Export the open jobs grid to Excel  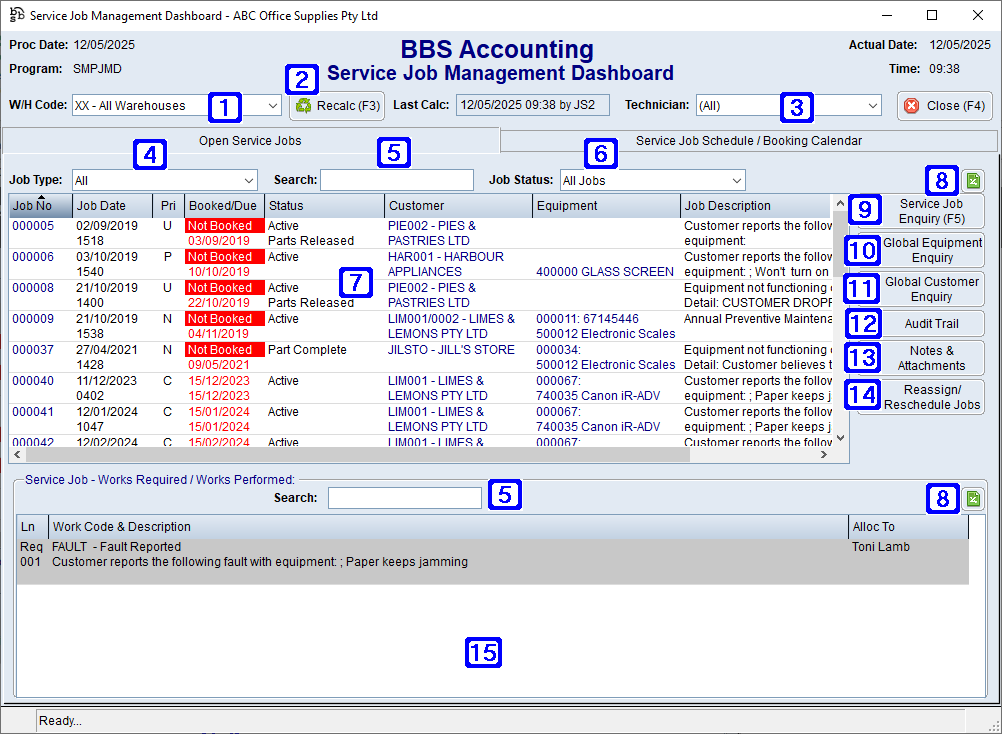click(972, 181)
